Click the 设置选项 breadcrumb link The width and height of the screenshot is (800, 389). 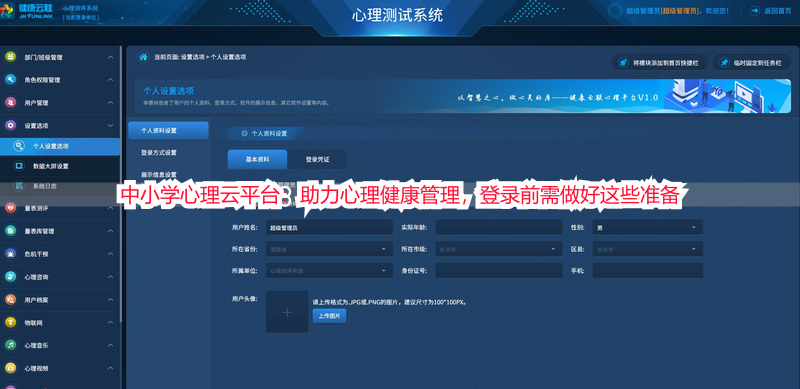[x=192, y=57]
